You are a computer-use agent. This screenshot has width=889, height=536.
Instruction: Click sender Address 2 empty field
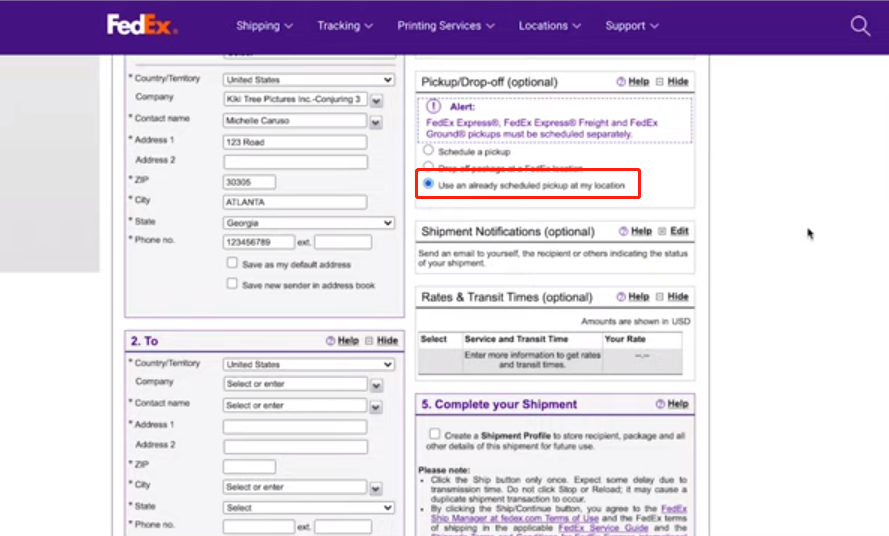[x=295, y=162]
